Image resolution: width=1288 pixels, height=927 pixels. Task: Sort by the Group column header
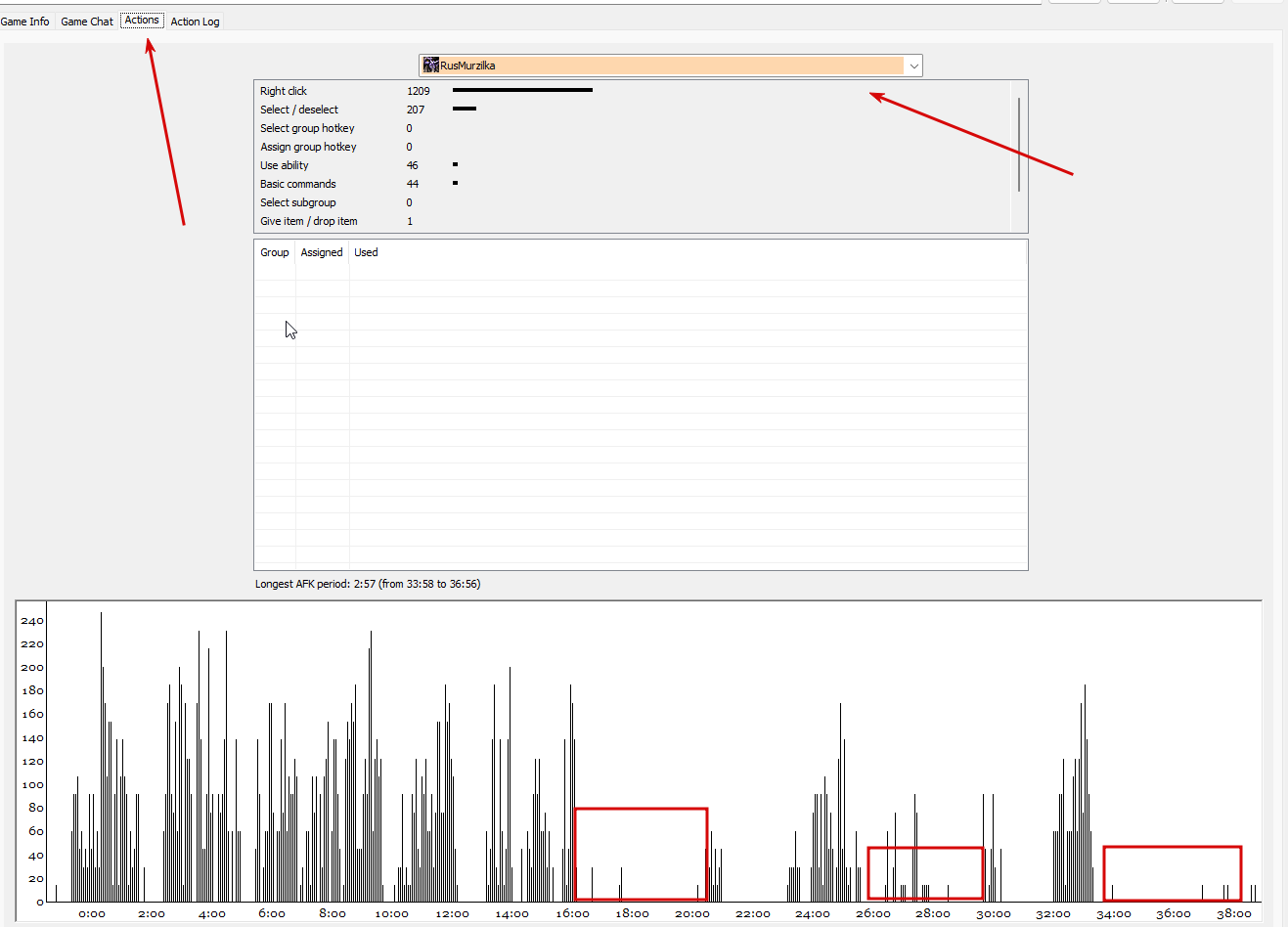[274, 252]
